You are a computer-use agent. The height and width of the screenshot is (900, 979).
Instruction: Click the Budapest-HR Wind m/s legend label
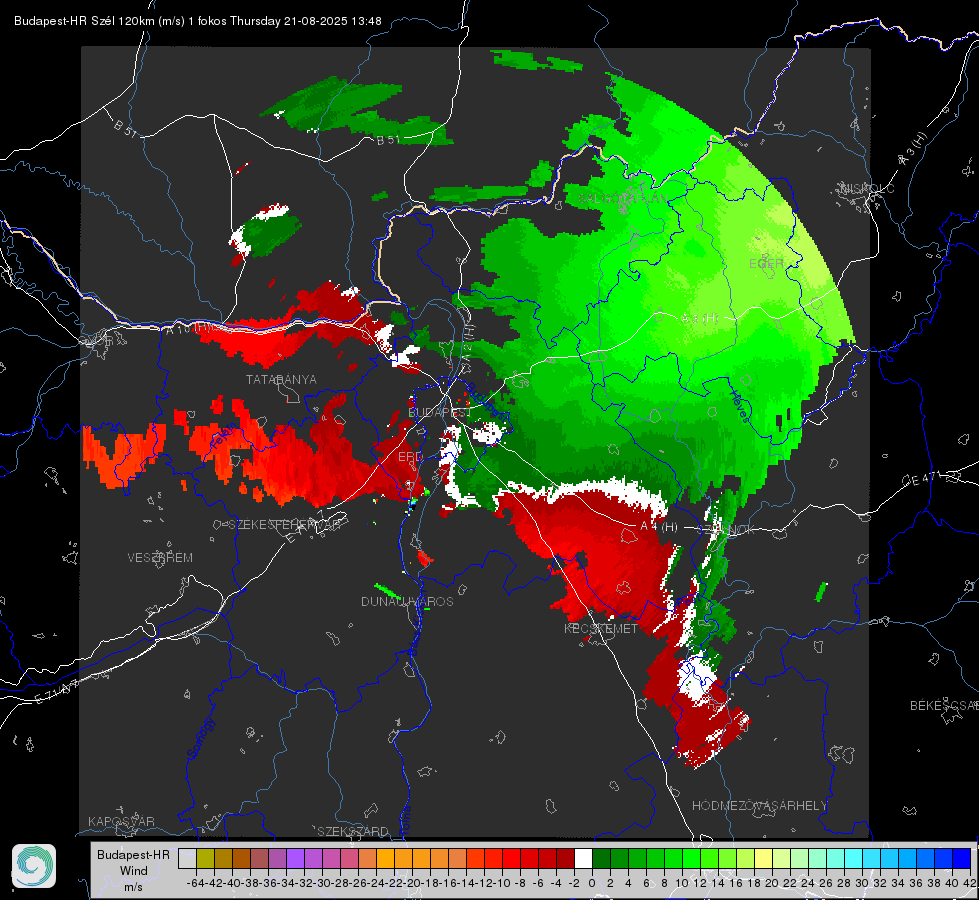133,871
